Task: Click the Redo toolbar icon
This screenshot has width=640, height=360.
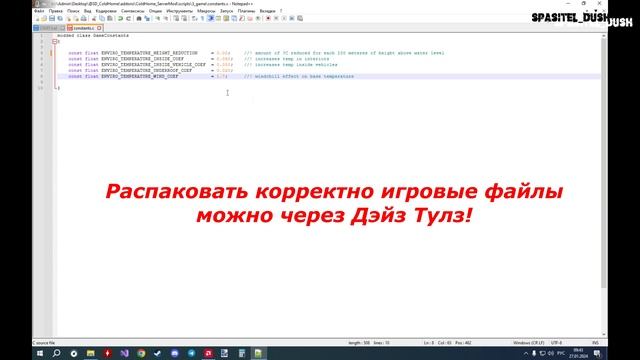Action: 128,18
